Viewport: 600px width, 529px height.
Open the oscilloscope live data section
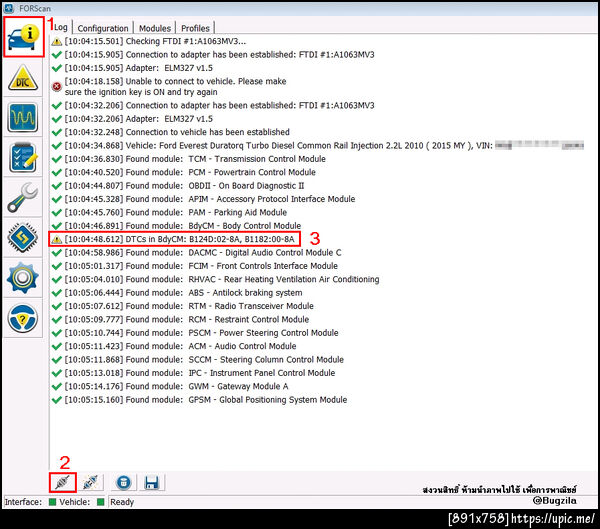pos(23,117)
